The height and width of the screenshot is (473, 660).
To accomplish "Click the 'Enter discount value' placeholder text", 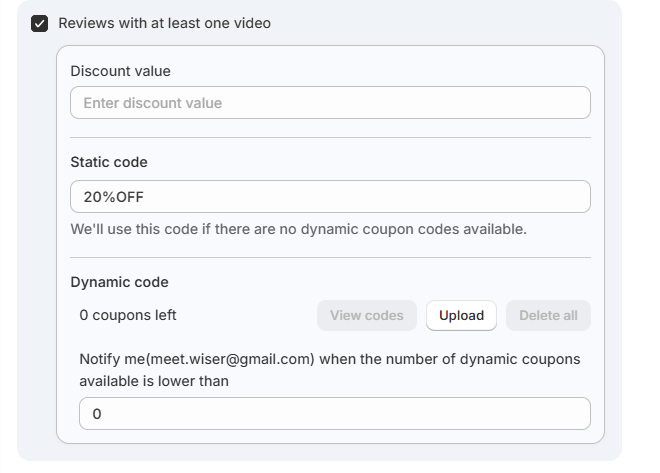I will tap(153, 103).
